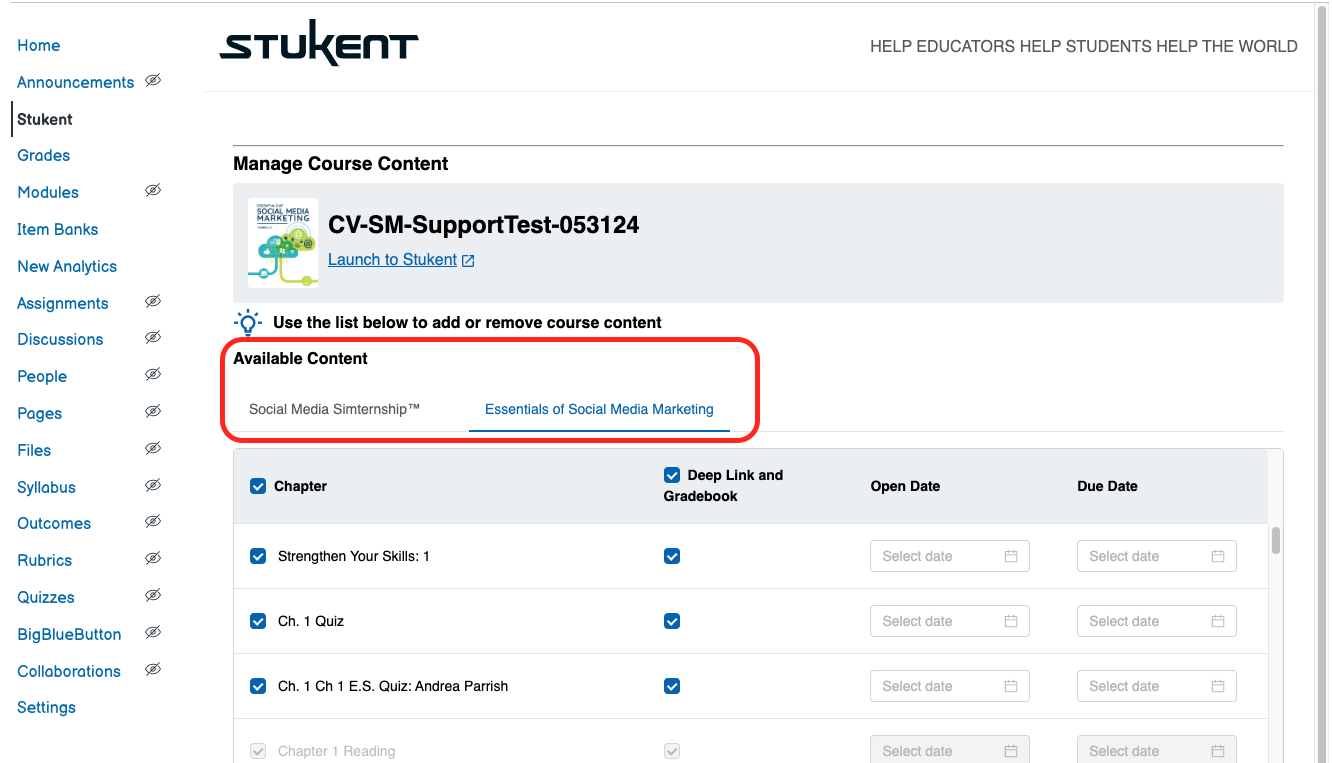This screenshot has height=763, width=1332.
Task: Open Rubrics link
Action: click(44, 560)
